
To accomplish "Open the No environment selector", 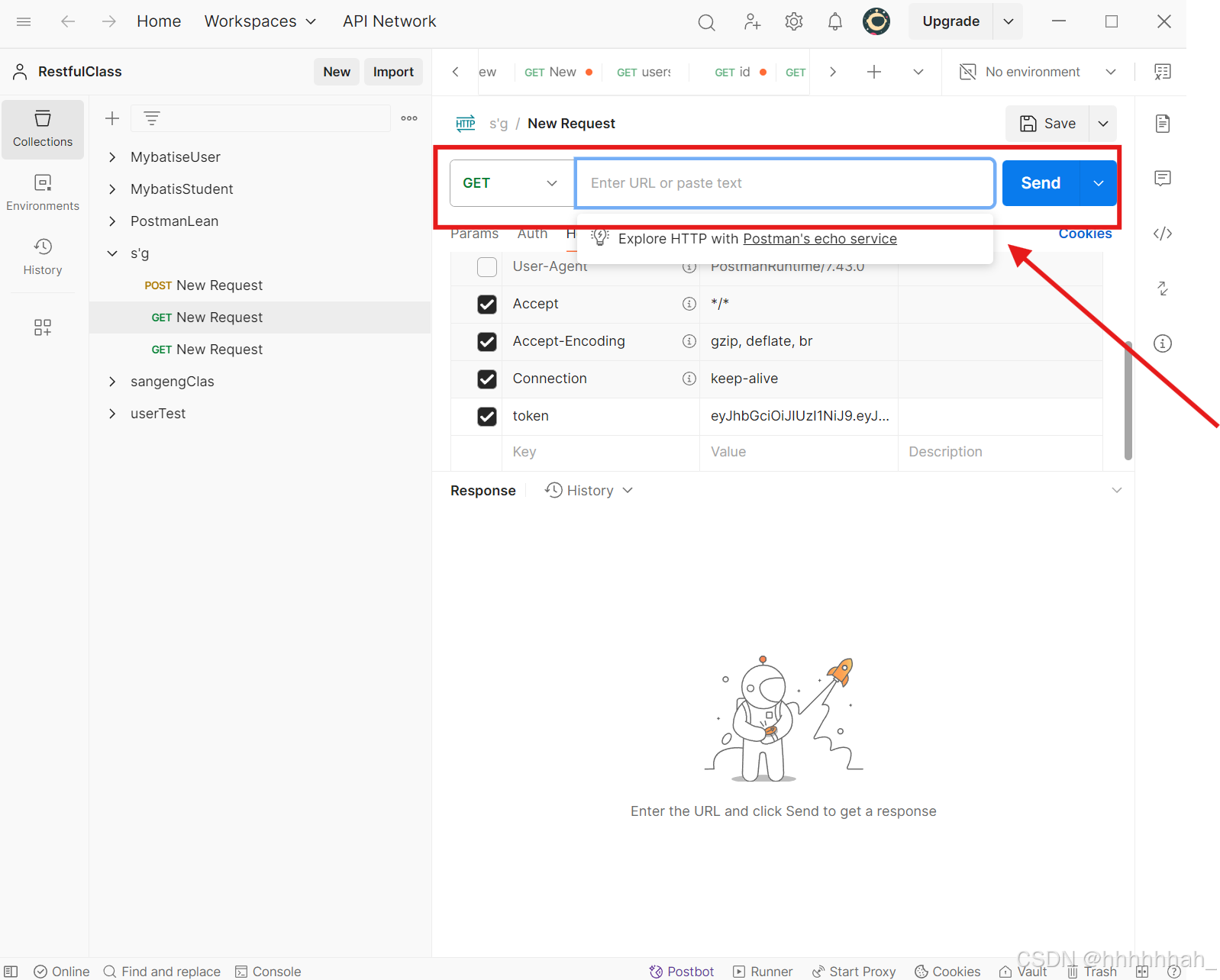I will (x=1039, y=72).
